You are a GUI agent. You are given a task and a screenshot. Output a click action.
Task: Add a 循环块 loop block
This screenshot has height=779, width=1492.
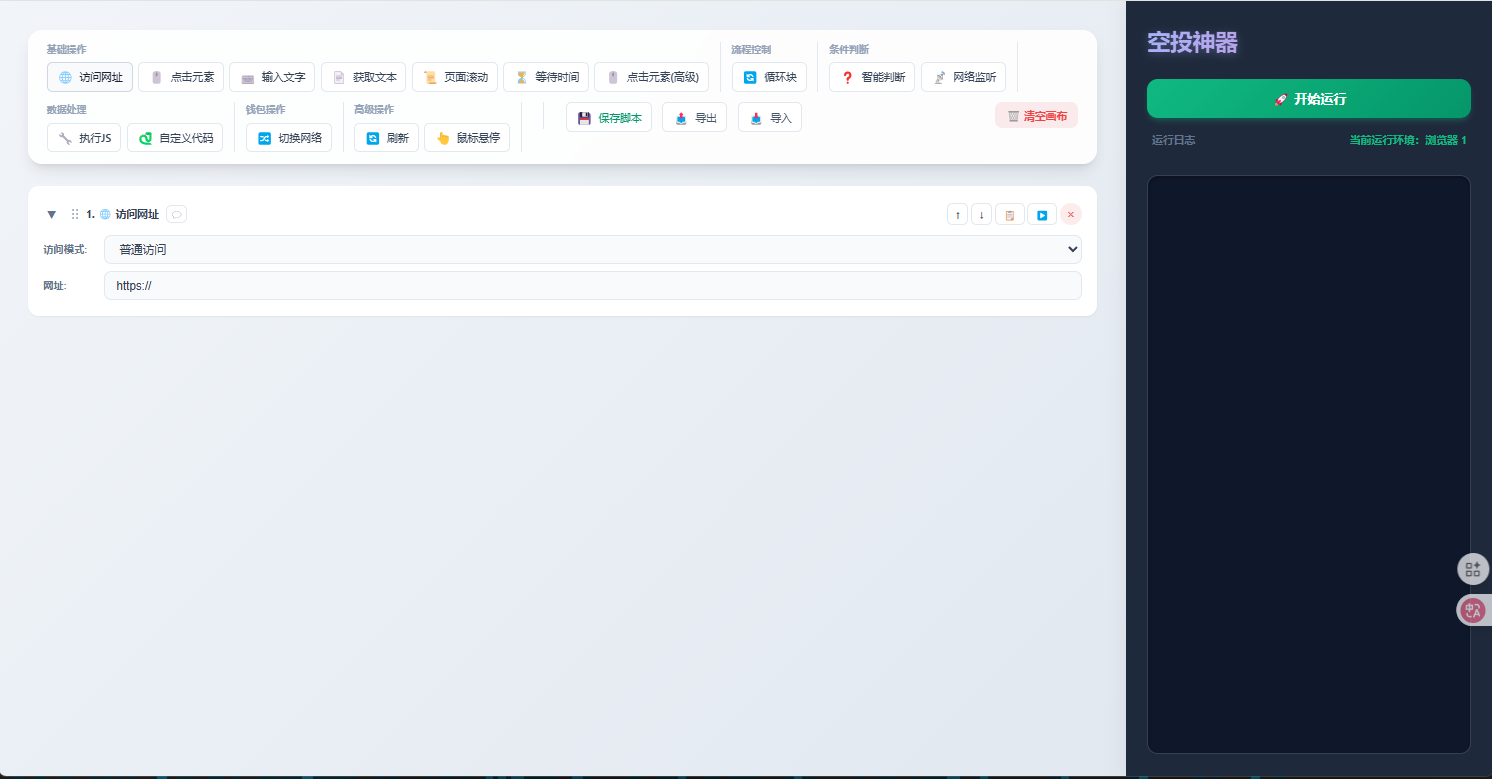coord(768,77)
